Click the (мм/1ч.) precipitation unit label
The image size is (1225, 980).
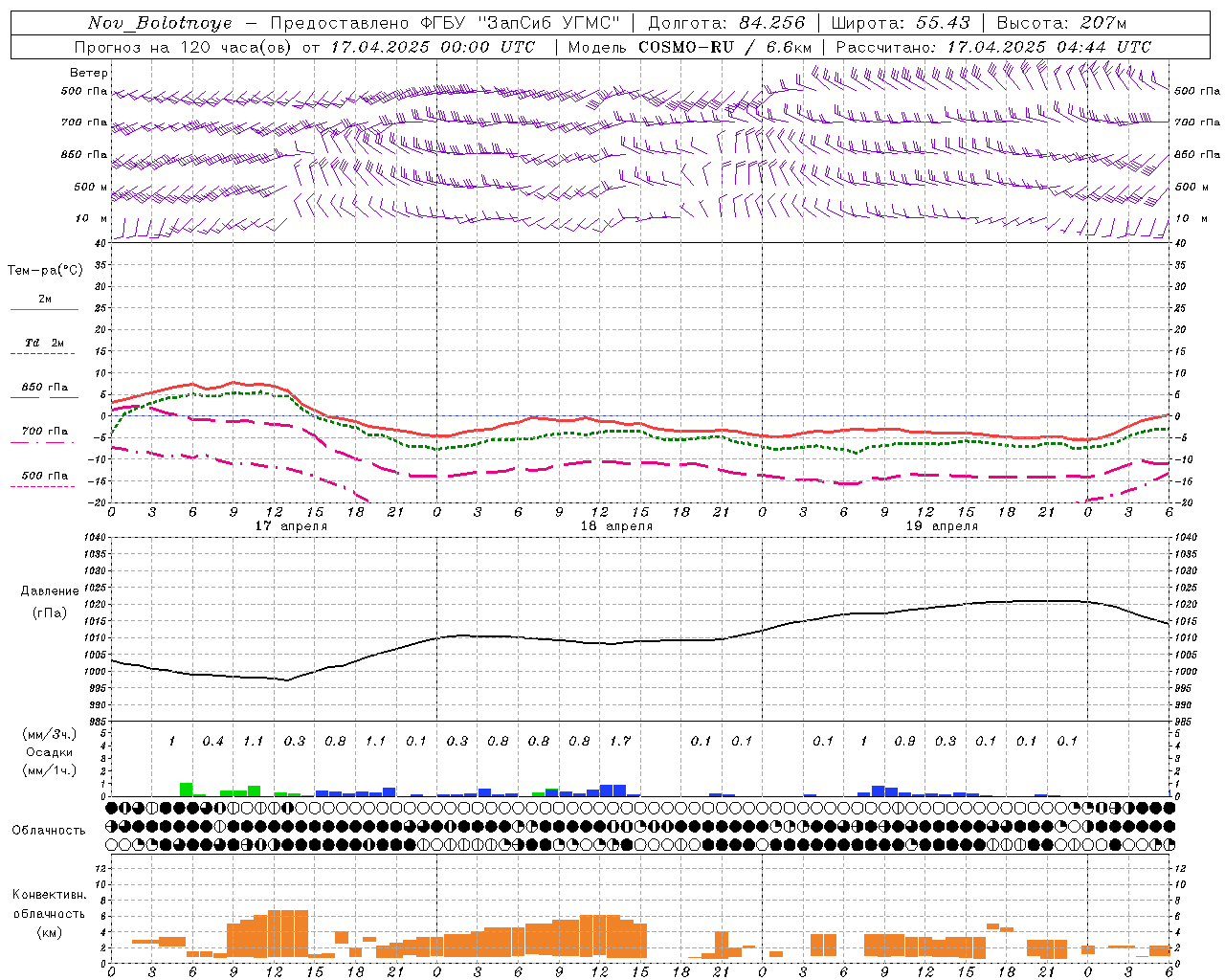pyautogui.click(x=49, y=770)
